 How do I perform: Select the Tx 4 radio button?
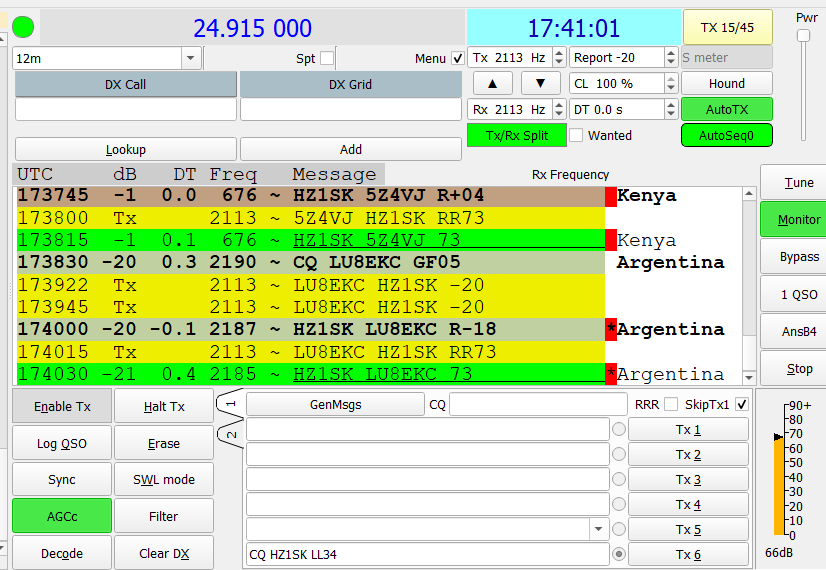[619, 504]
